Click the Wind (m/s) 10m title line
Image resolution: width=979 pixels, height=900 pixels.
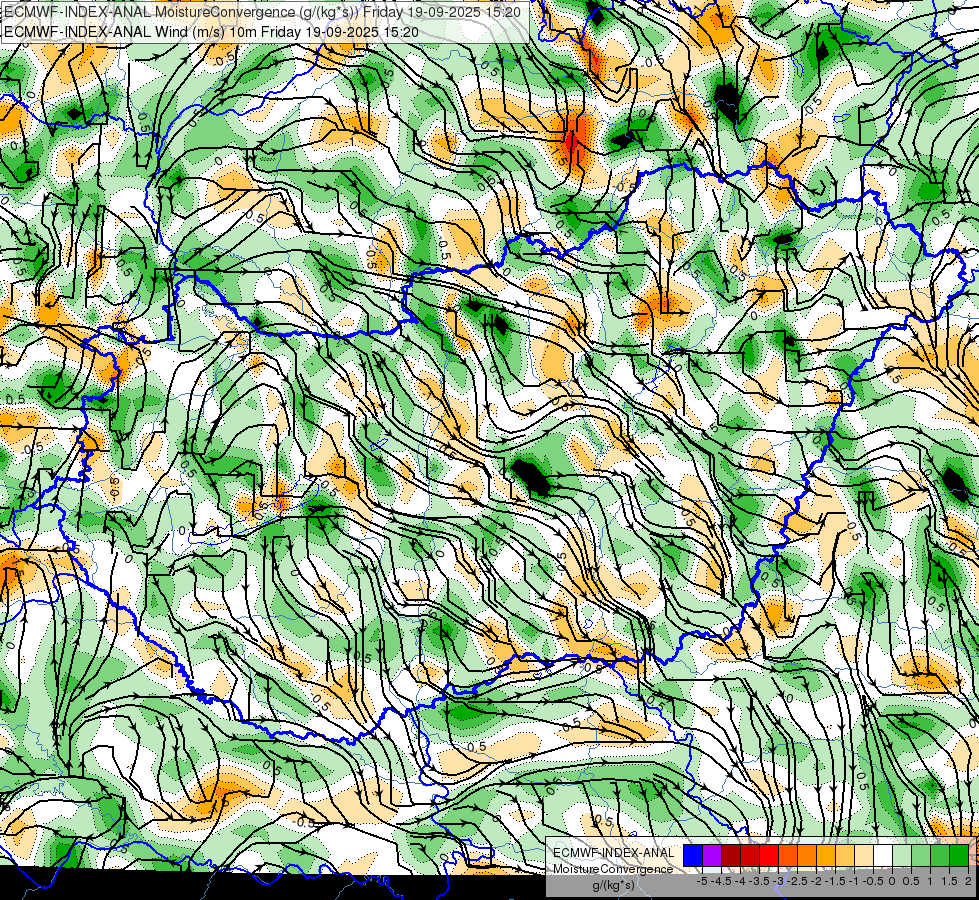point(211,32)
